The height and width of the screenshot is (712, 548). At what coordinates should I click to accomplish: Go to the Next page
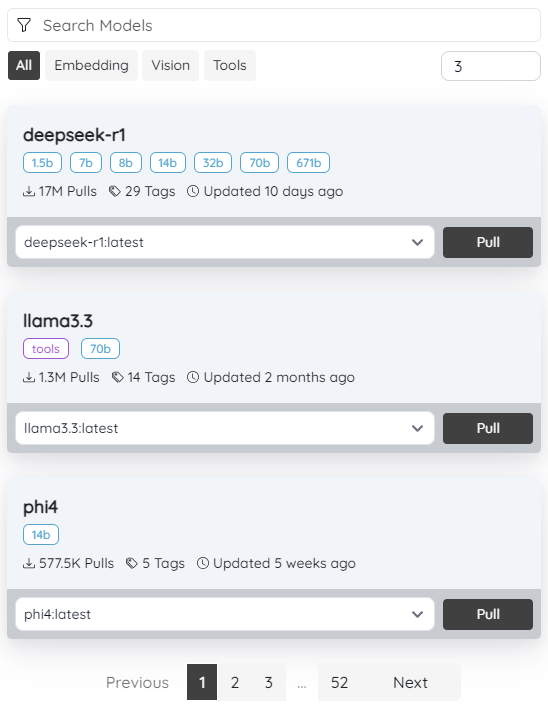[410, 682]
